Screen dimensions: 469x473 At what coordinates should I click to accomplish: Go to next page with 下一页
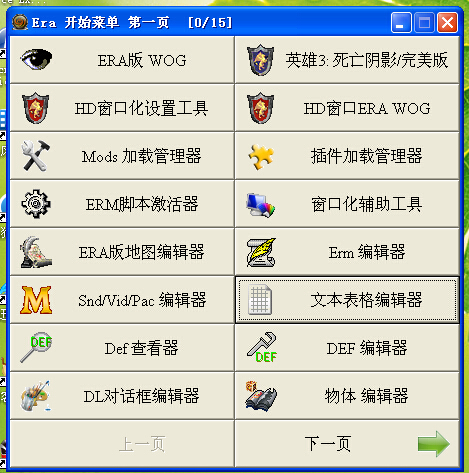[x=347, y=444]
